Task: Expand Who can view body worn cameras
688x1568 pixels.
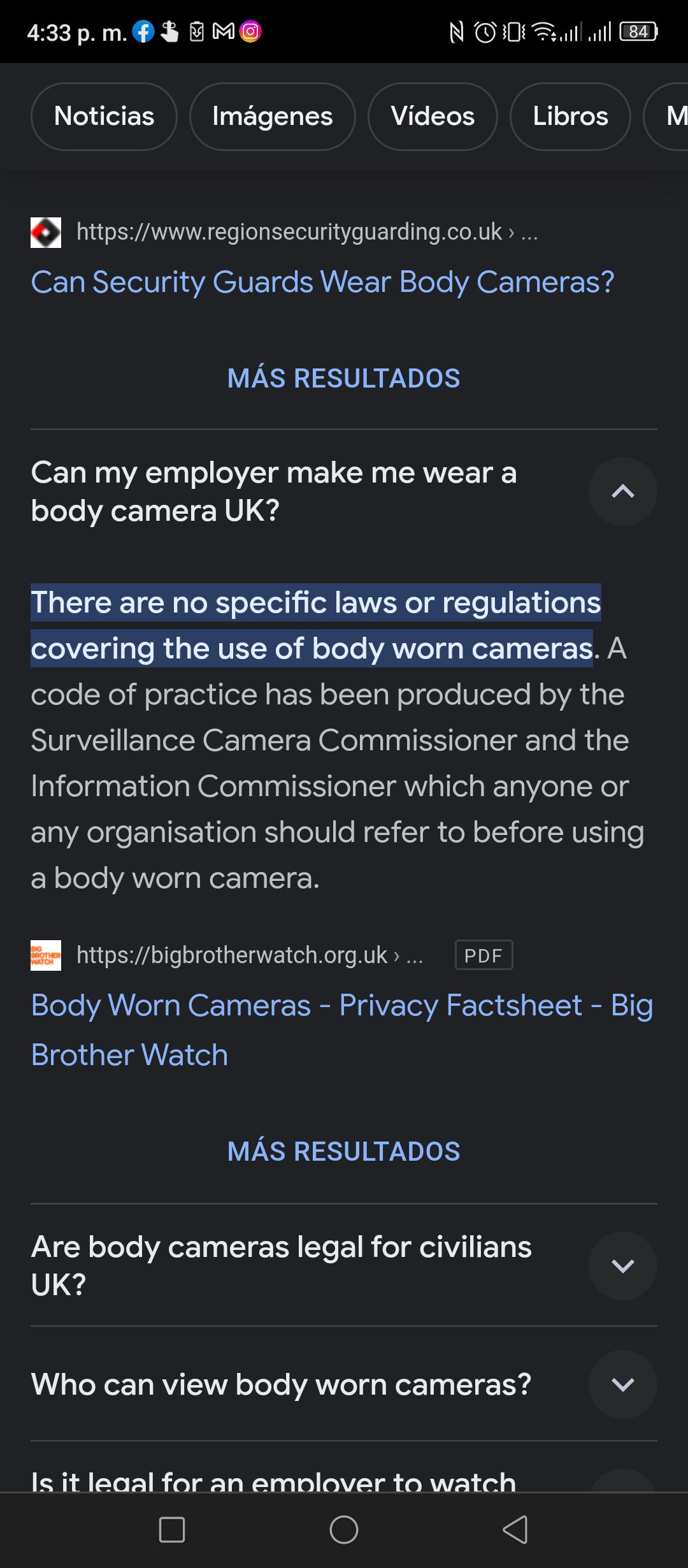Action: pos(623,1384)
